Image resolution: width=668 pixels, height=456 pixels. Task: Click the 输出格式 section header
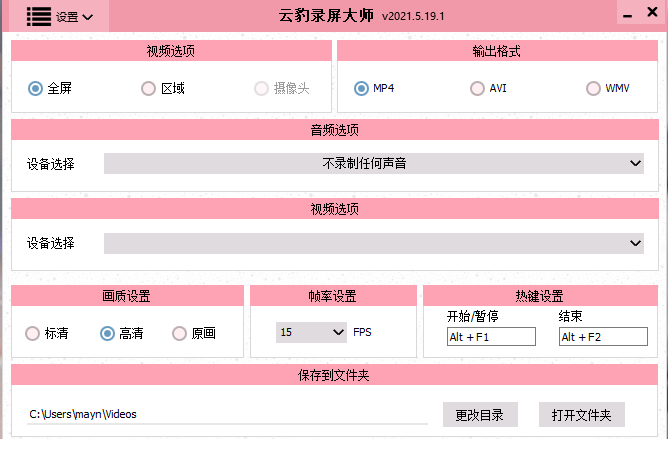click(x=497, y=51)
